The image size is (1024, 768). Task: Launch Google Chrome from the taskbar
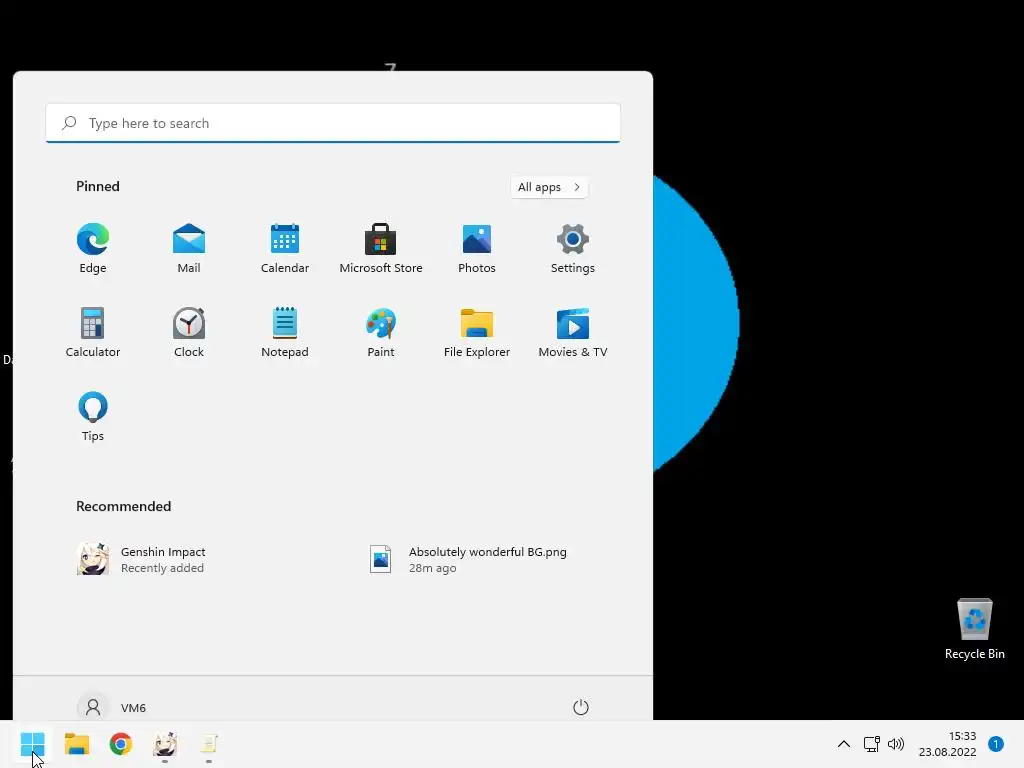[121, 744]
